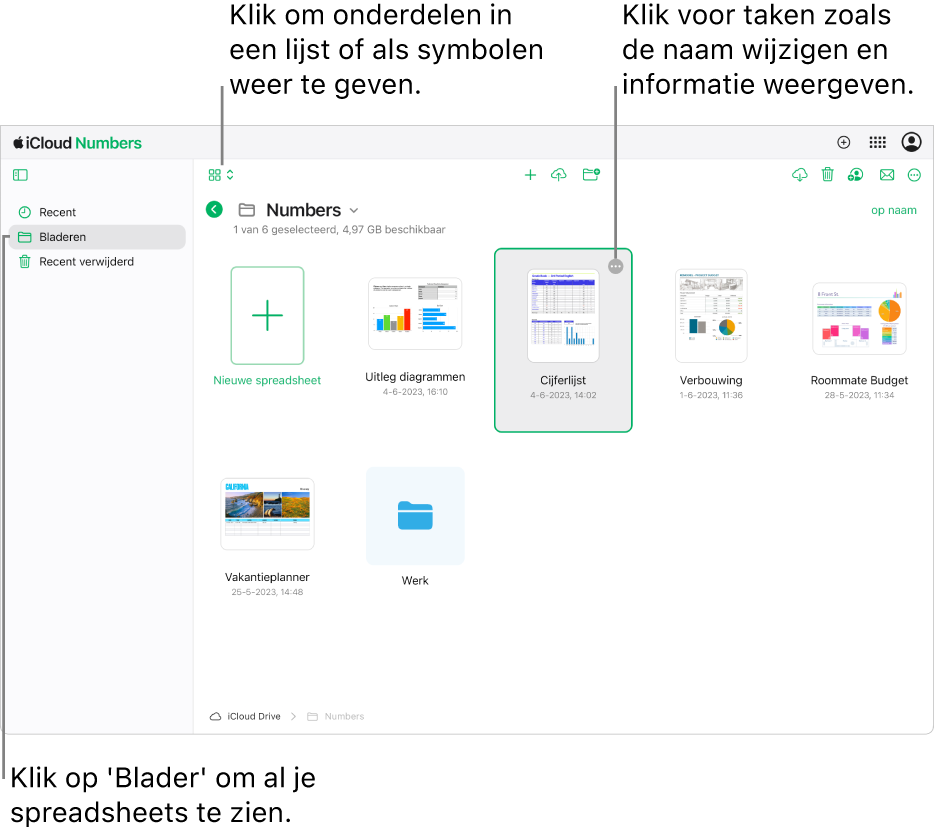Viewport: 935px width, 838px height.
Task: Switch to Recent in the sidebar
Action: pos(56,211)
